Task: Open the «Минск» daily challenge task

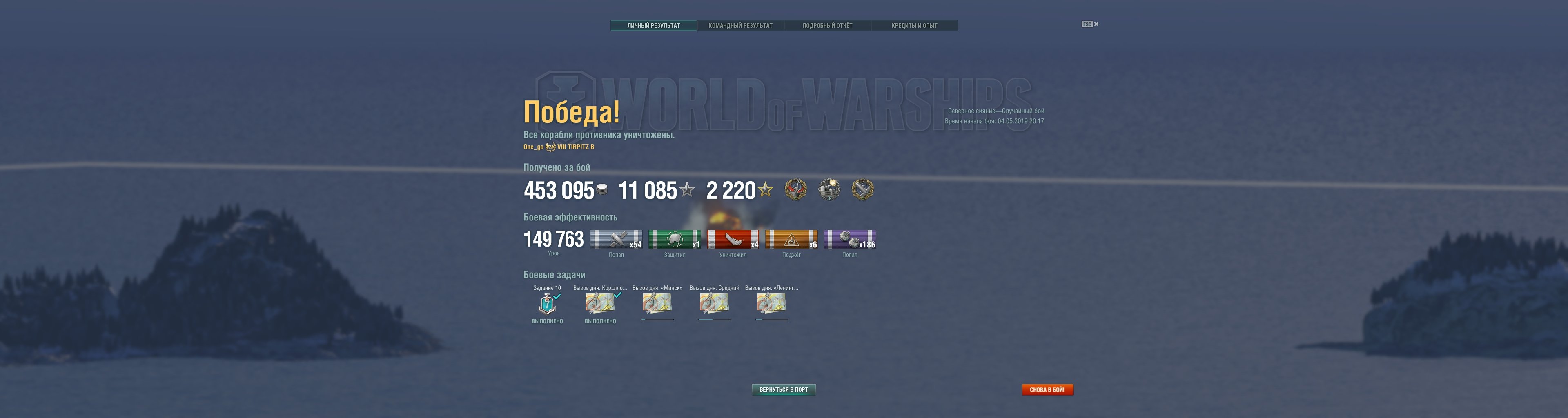Action: 657,303
